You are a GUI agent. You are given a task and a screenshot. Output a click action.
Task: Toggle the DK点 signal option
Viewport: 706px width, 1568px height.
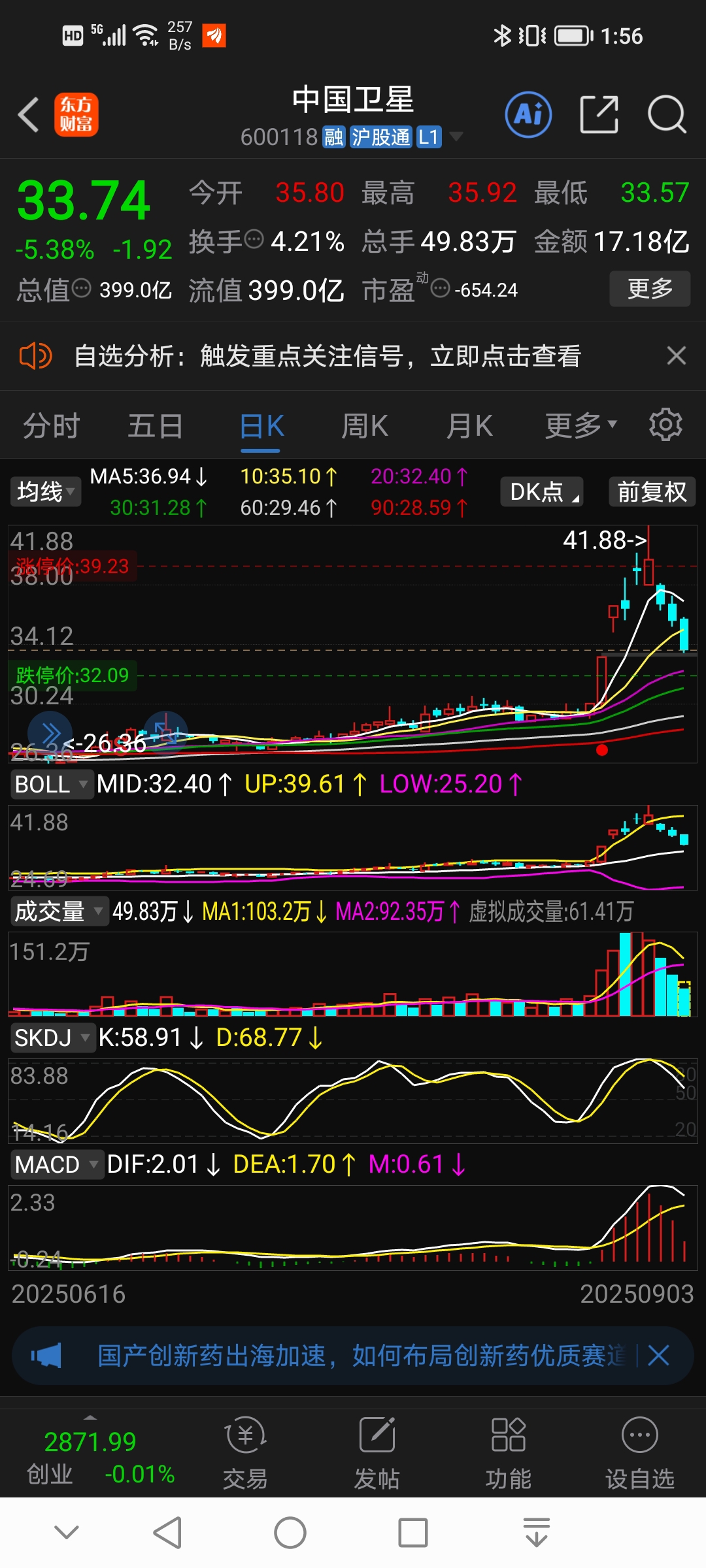click(542, 491)
